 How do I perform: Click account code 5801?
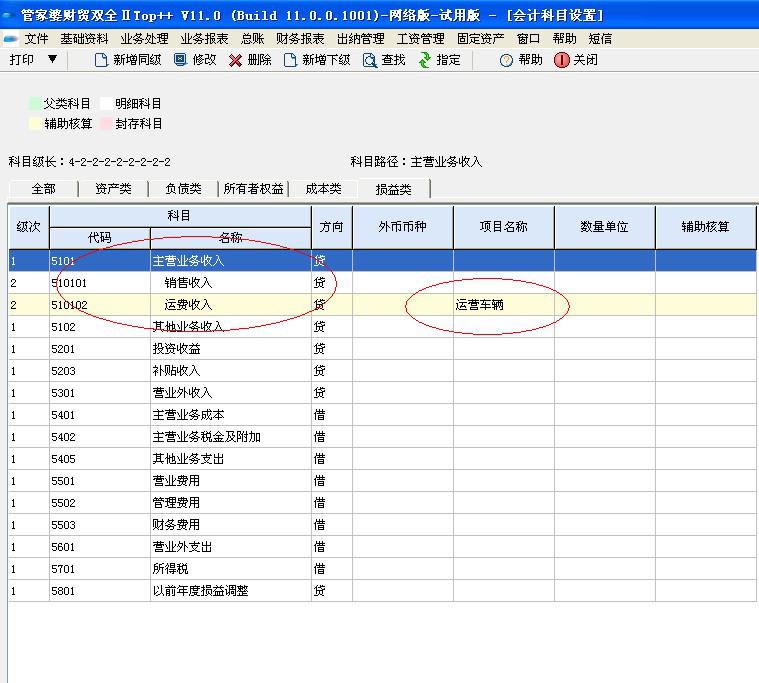pos(63,591)
